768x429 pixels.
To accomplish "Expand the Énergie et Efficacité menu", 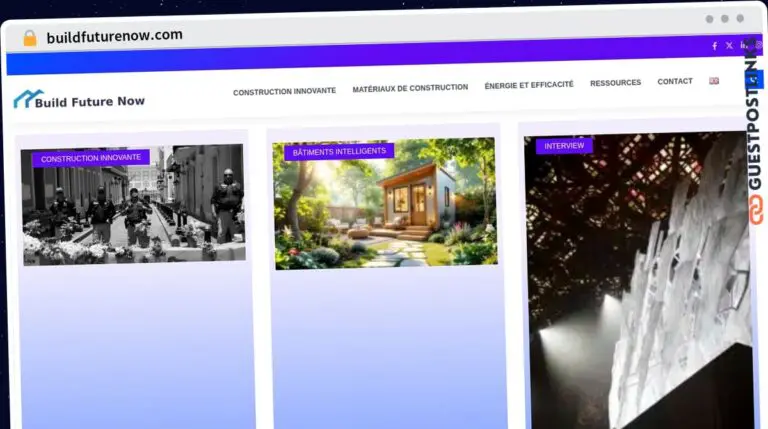I will (x=529, y=85).
